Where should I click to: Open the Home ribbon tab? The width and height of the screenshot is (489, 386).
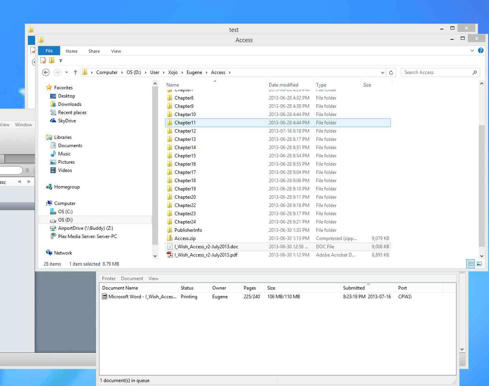tap(71, 51)
